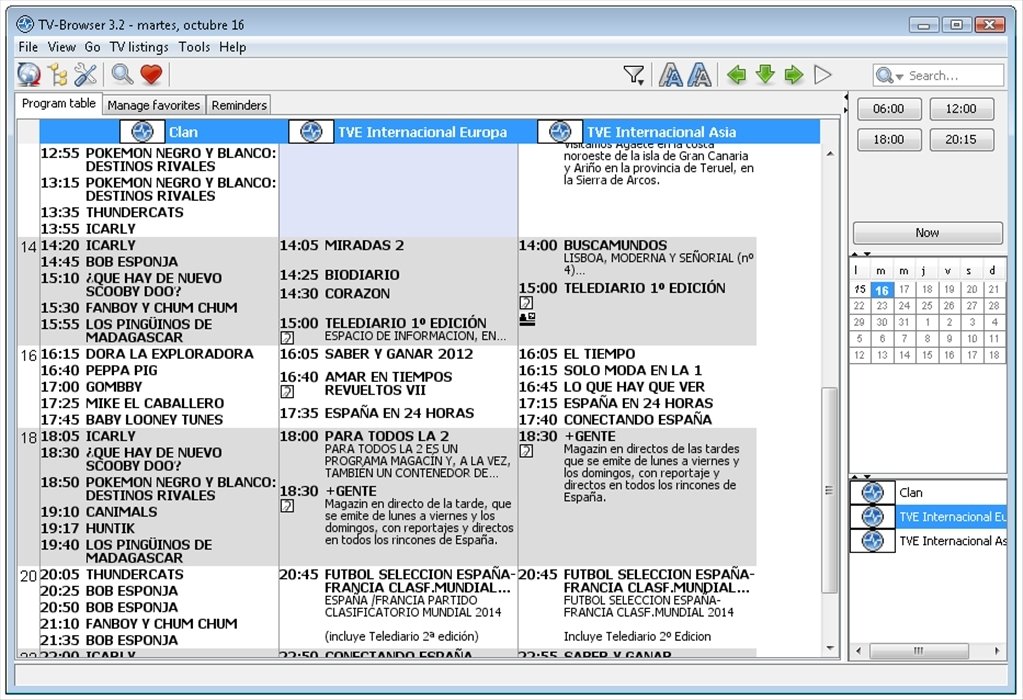Viewport: 1023px width, 700px height.
Task: Switch to Manage favorites tab
Action: (x=154, y=105)
